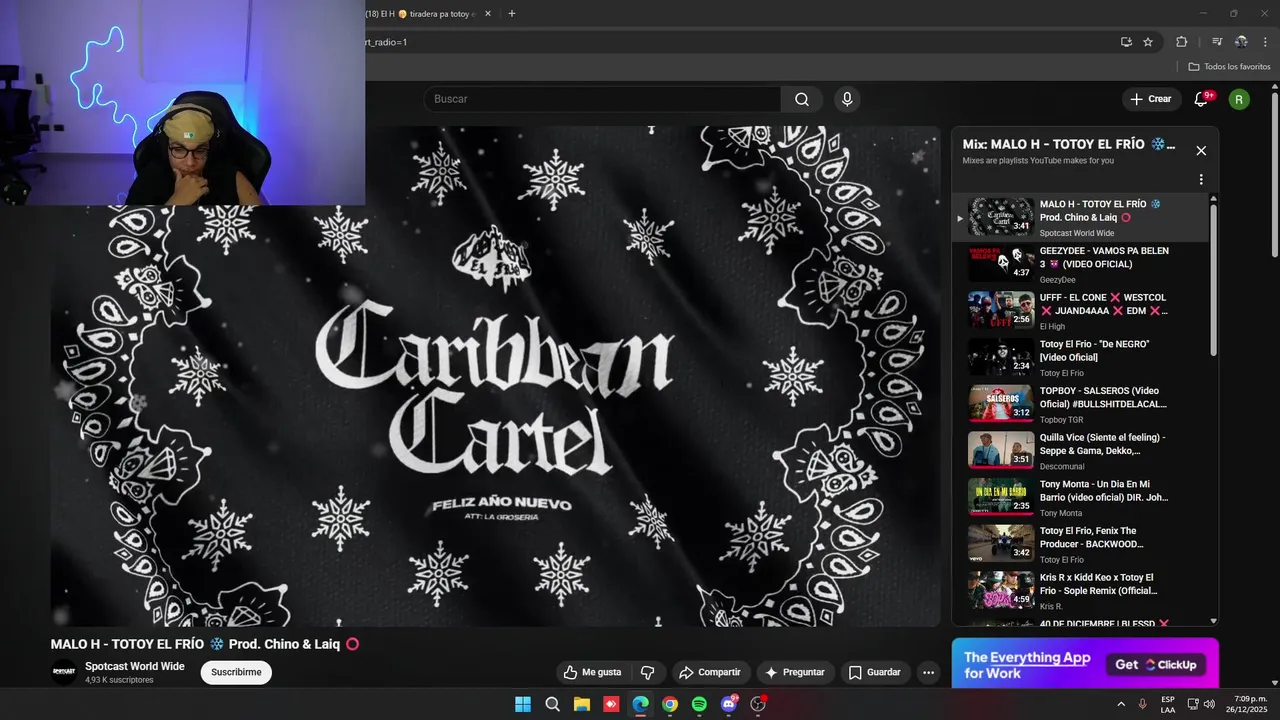Viewport: 1280px width, 720px height.
Task: Click Compartir to share the video
Action: pyautogui.click(x=710, y=672)
